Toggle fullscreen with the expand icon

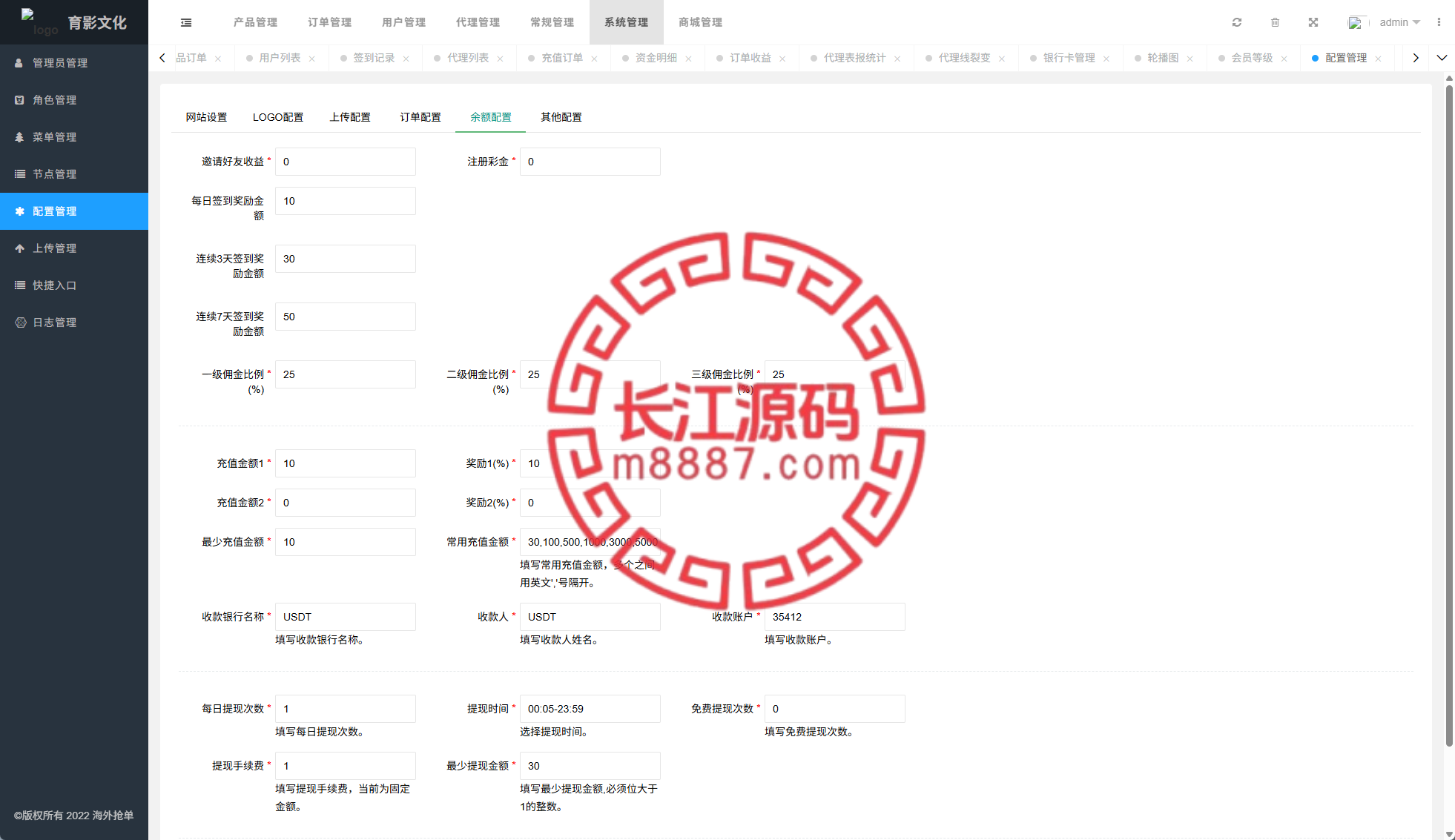(x=1313, y=22)
